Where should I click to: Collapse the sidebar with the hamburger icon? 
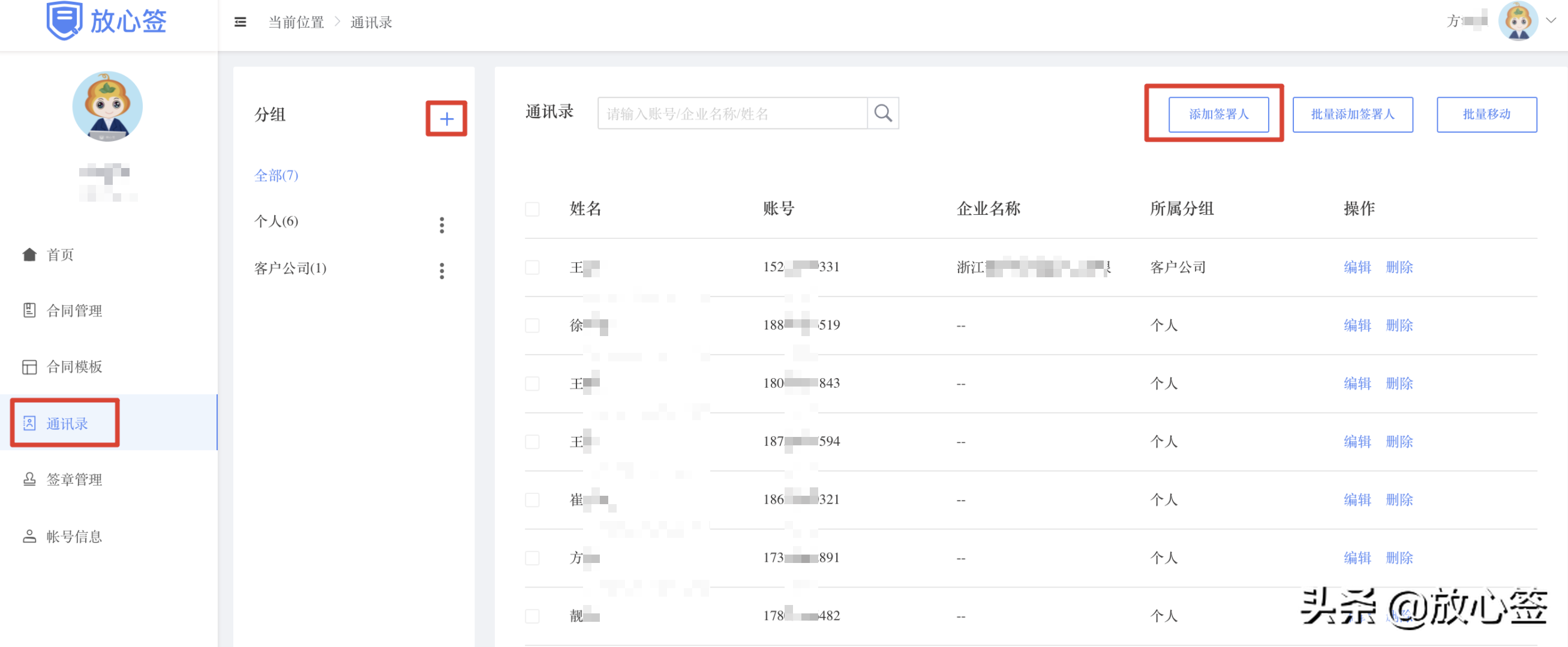point(240,22)
